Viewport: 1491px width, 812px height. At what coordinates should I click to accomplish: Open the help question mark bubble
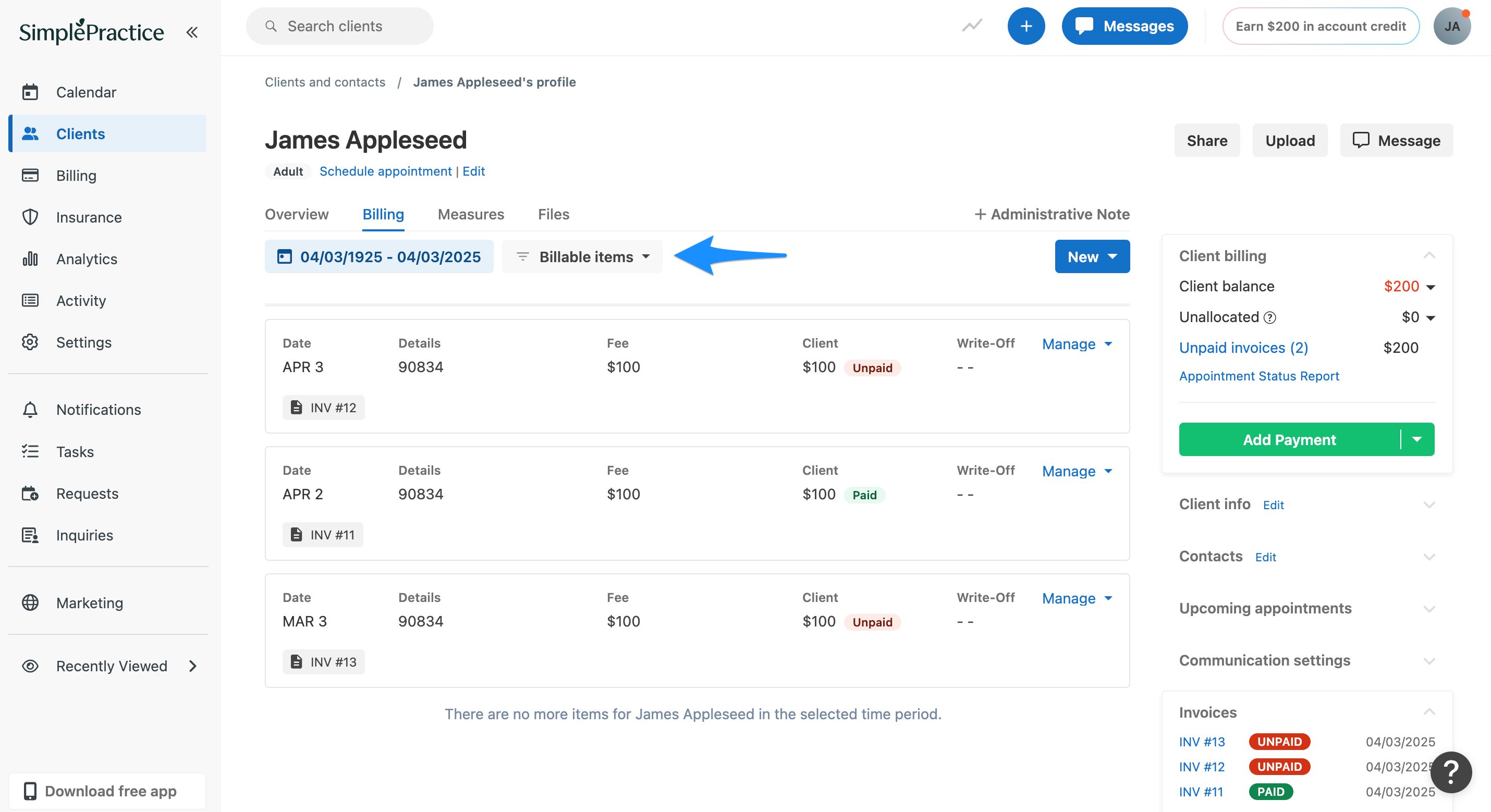click(1450, 772)
